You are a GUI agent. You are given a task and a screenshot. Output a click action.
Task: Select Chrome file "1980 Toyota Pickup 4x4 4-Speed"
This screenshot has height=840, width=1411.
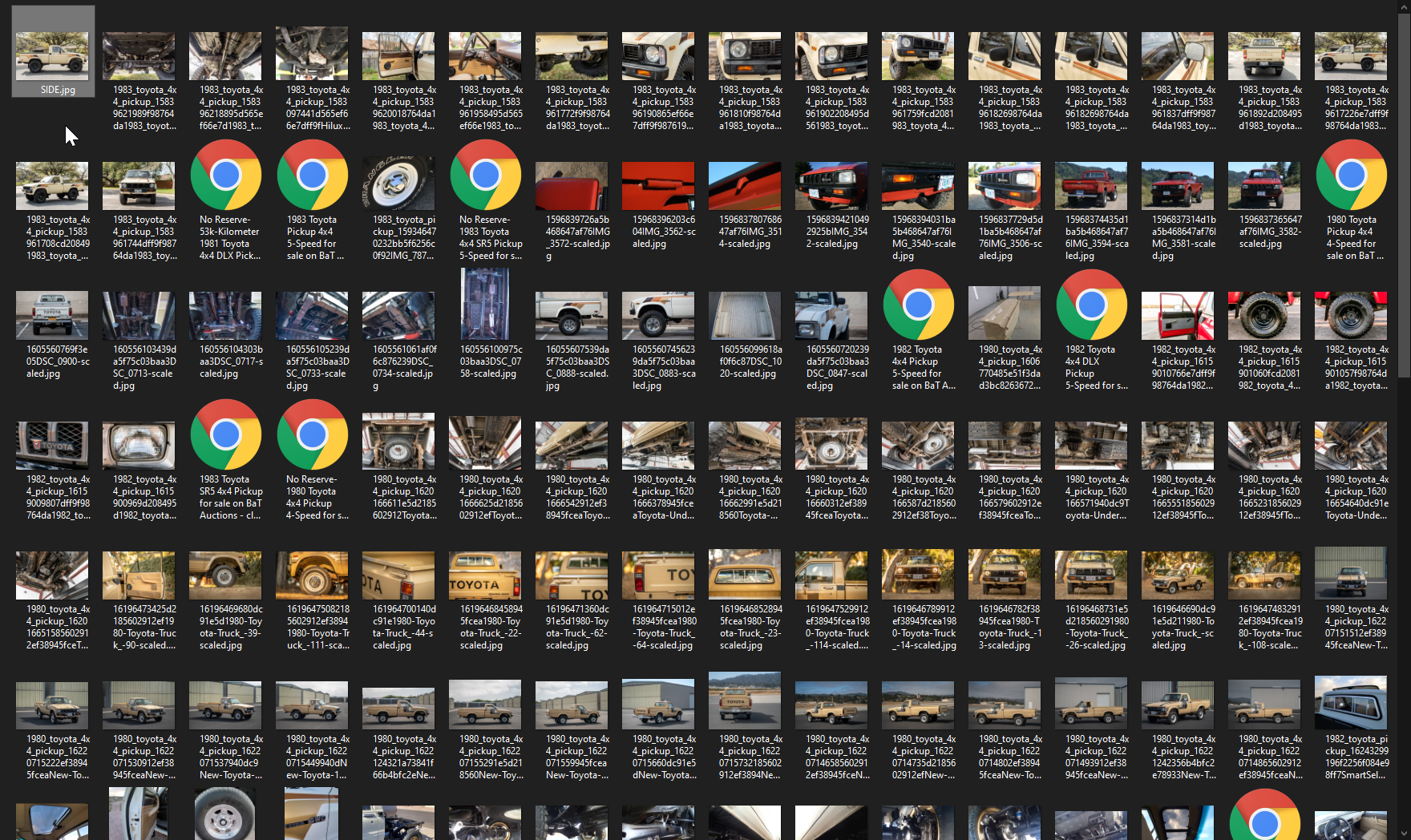[x=1352, y=175]
